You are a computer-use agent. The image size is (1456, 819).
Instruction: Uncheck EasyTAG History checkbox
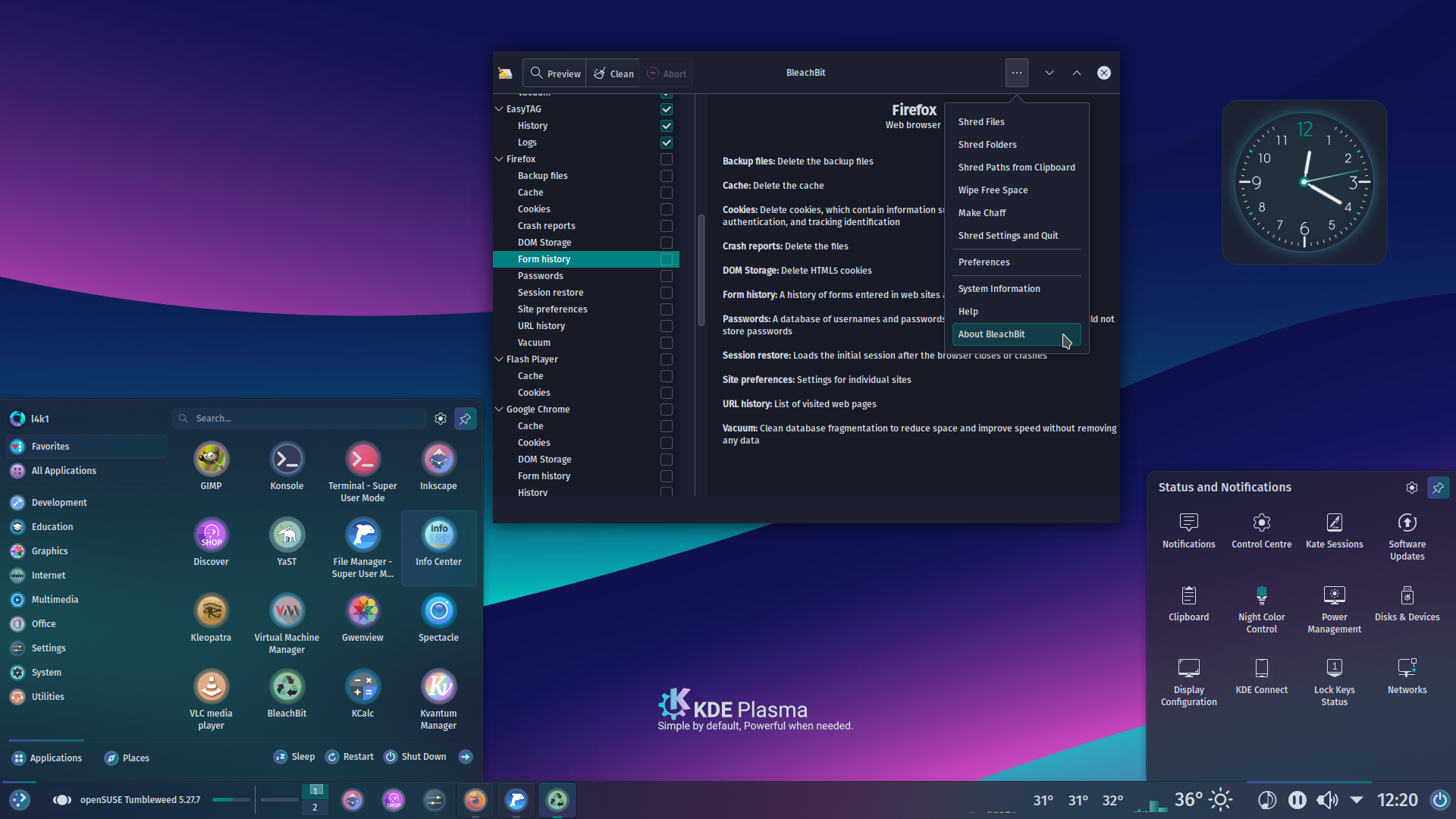(x=666, y=126)
